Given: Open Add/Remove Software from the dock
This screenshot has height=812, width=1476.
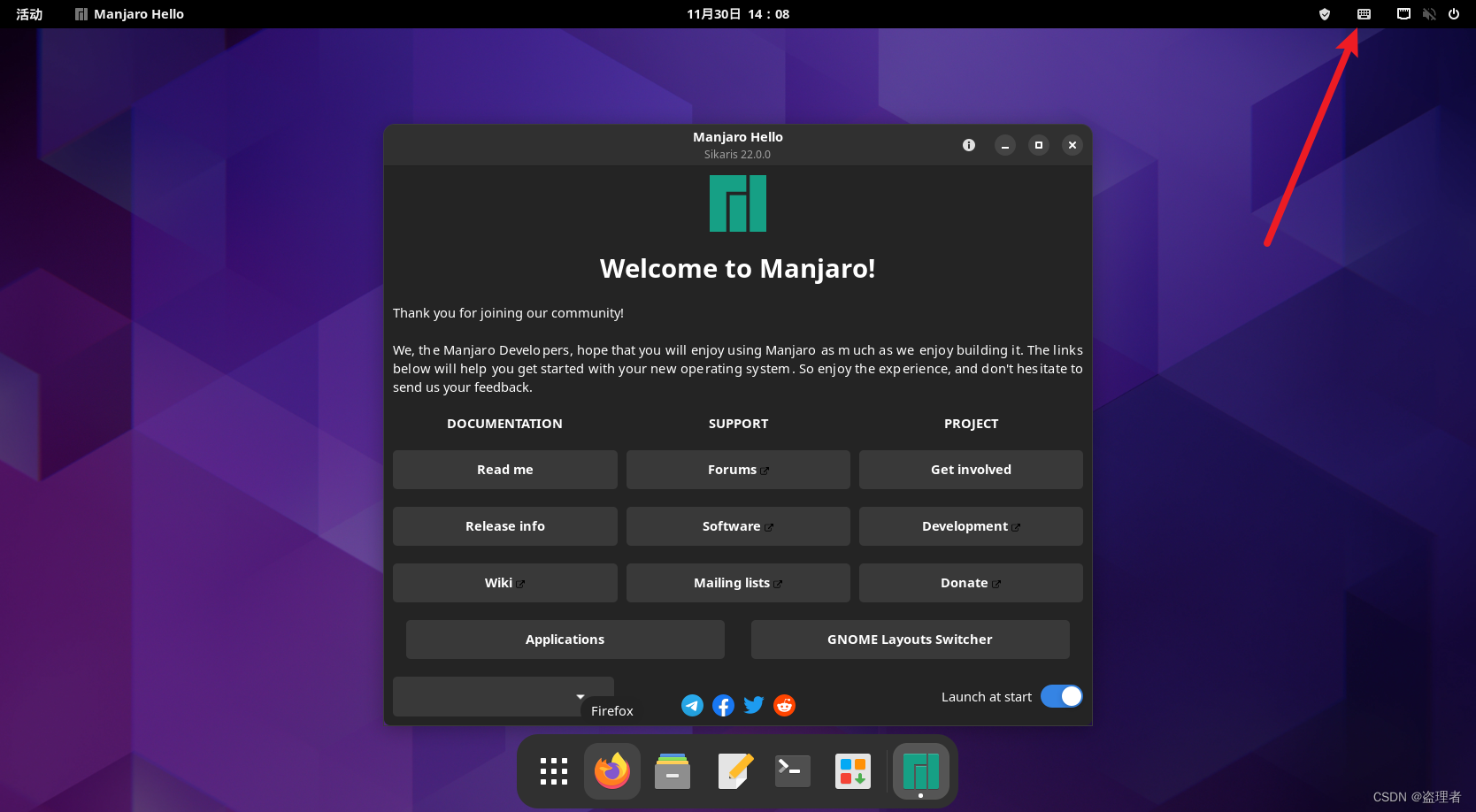Looking at the screenshot, I should point(853,771).
